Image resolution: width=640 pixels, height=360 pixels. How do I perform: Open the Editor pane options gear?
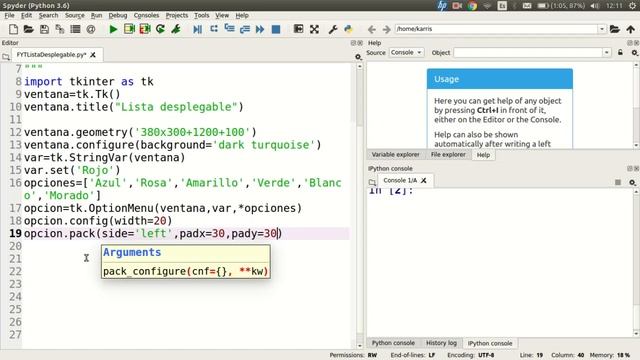pyautogui.click(x=358, y=57)
